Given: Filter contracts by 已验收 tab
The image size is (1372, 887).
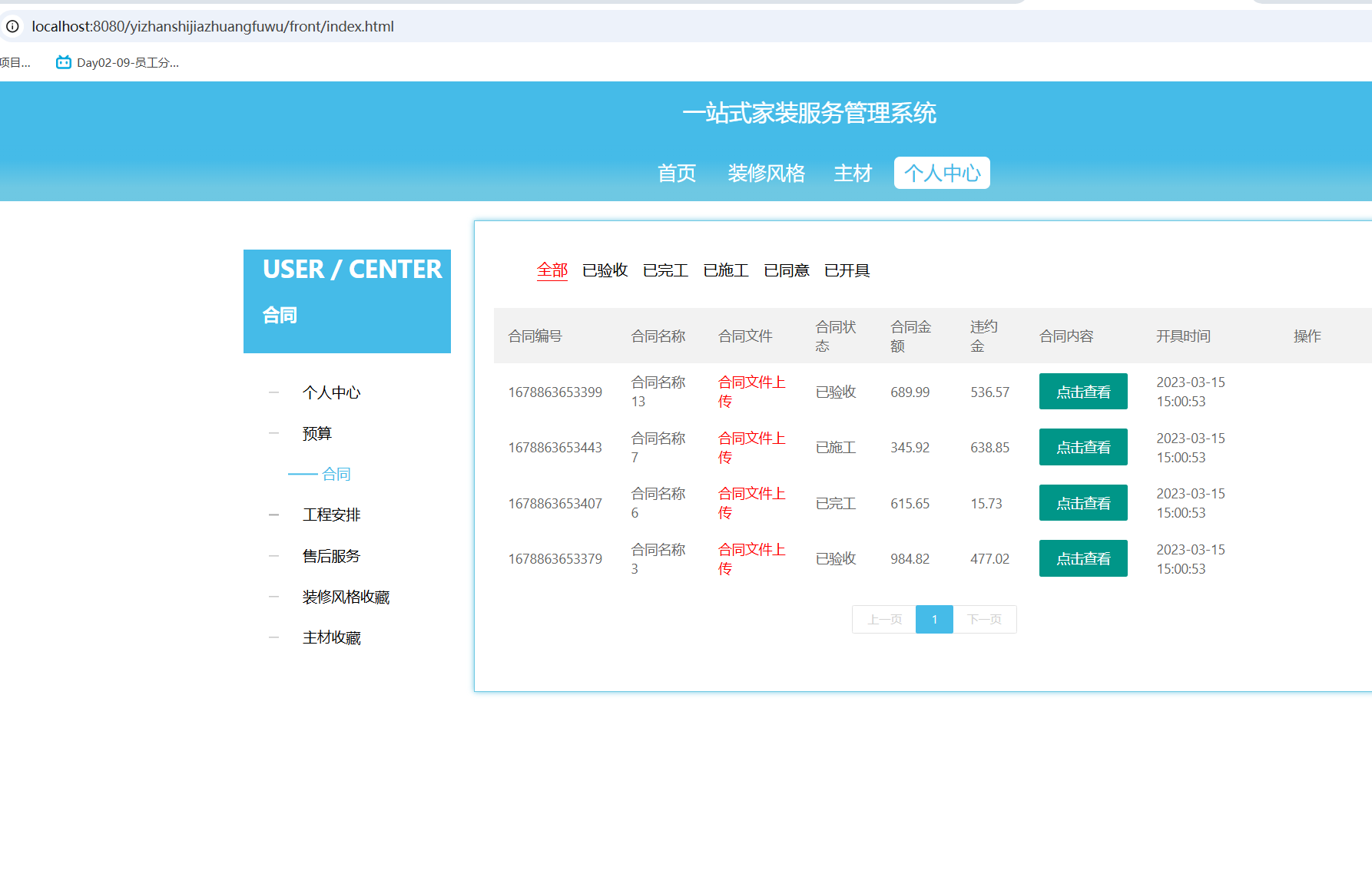Looking at the screenshot, I should pyautogui.click(x=605, y=270).
